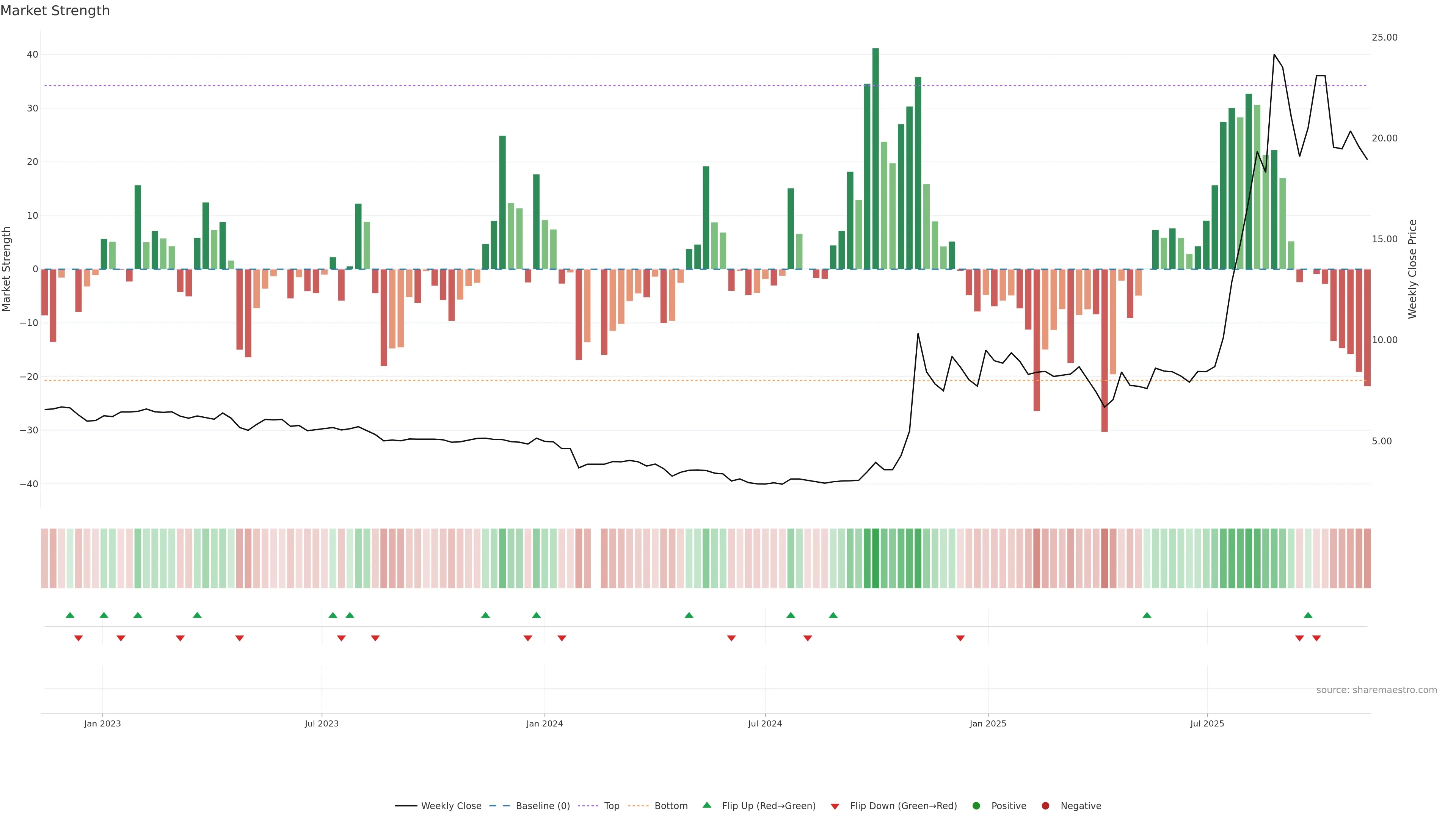The width and height of the screenshot is (1456, 819).
Task: Click the green Positive circle in legend
Action: 976,805
